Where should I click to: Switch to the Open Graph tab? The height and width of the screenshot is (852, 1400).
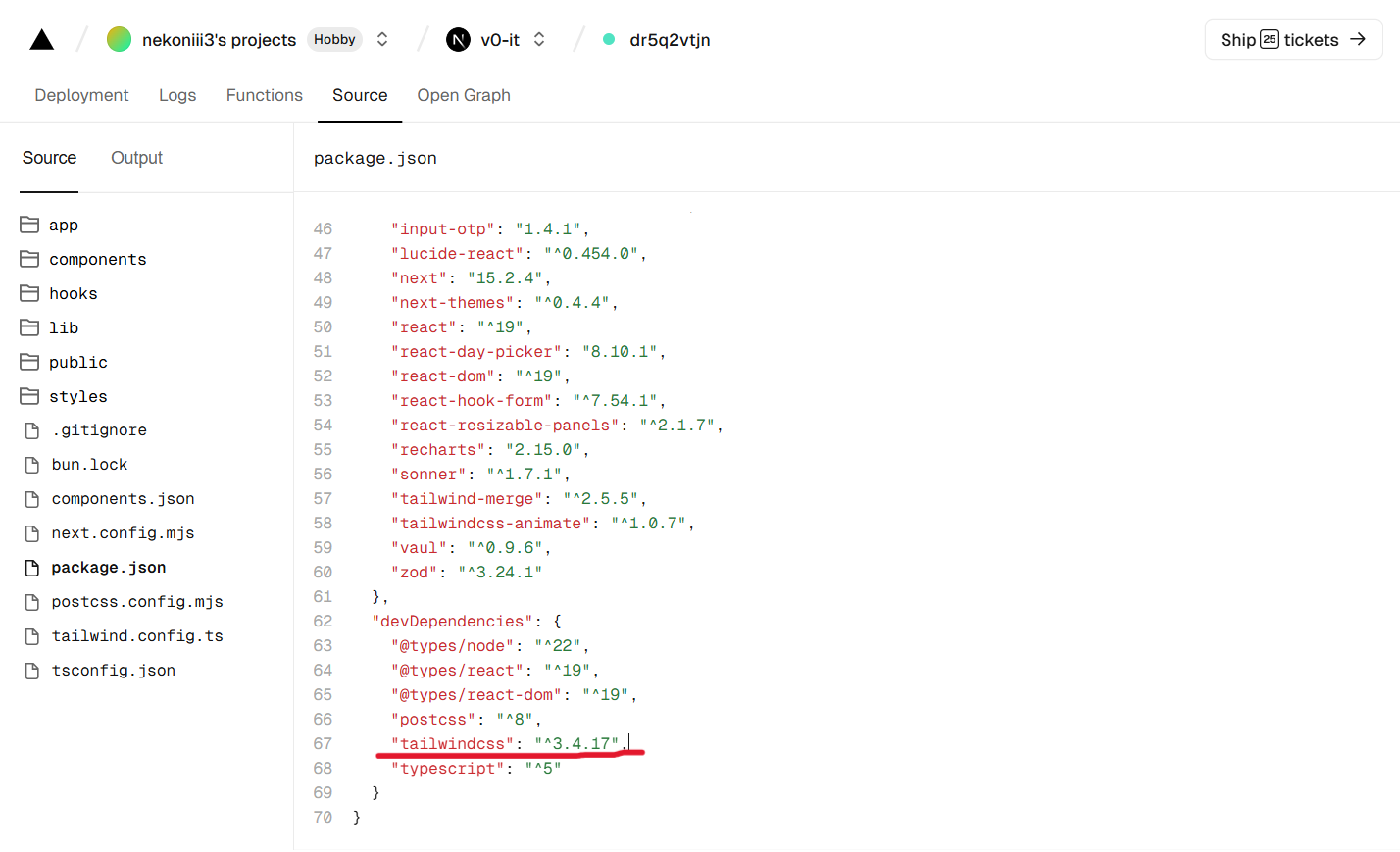tap(464, 95)
